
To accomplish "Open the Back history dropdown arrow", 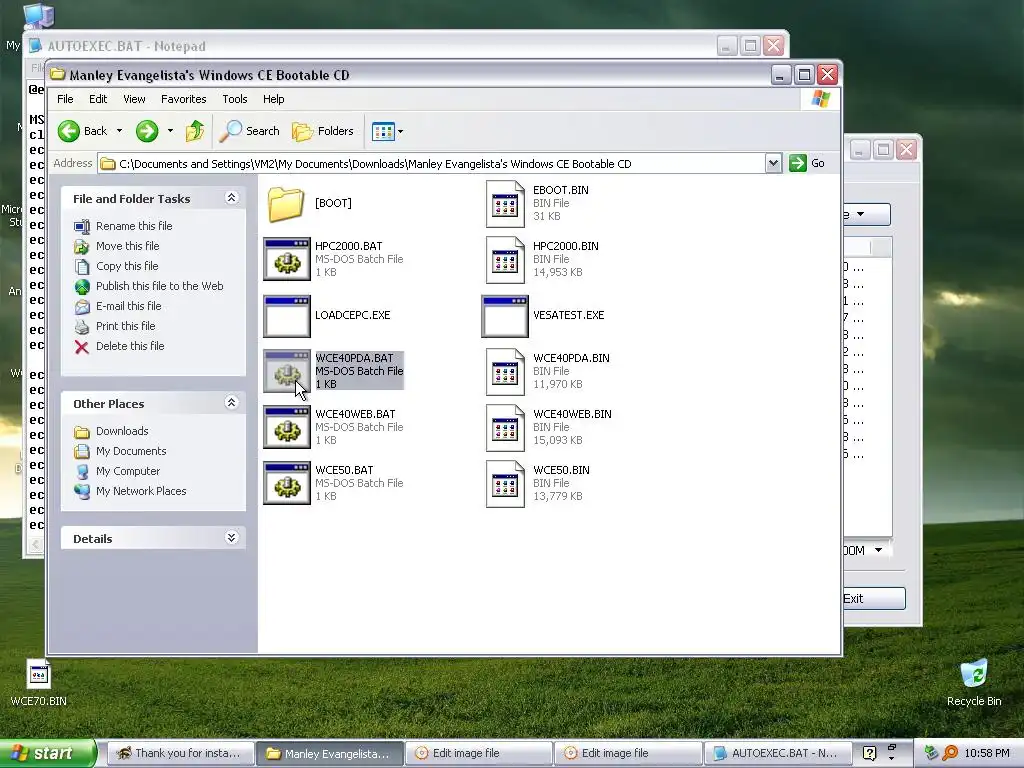I will 119,131.
